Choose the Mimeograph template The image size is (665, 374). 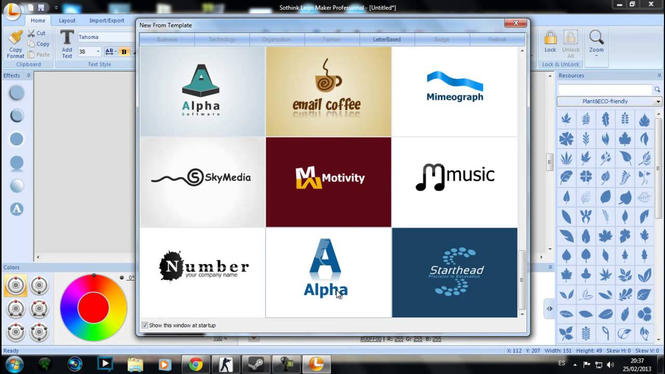coord(454,91)
